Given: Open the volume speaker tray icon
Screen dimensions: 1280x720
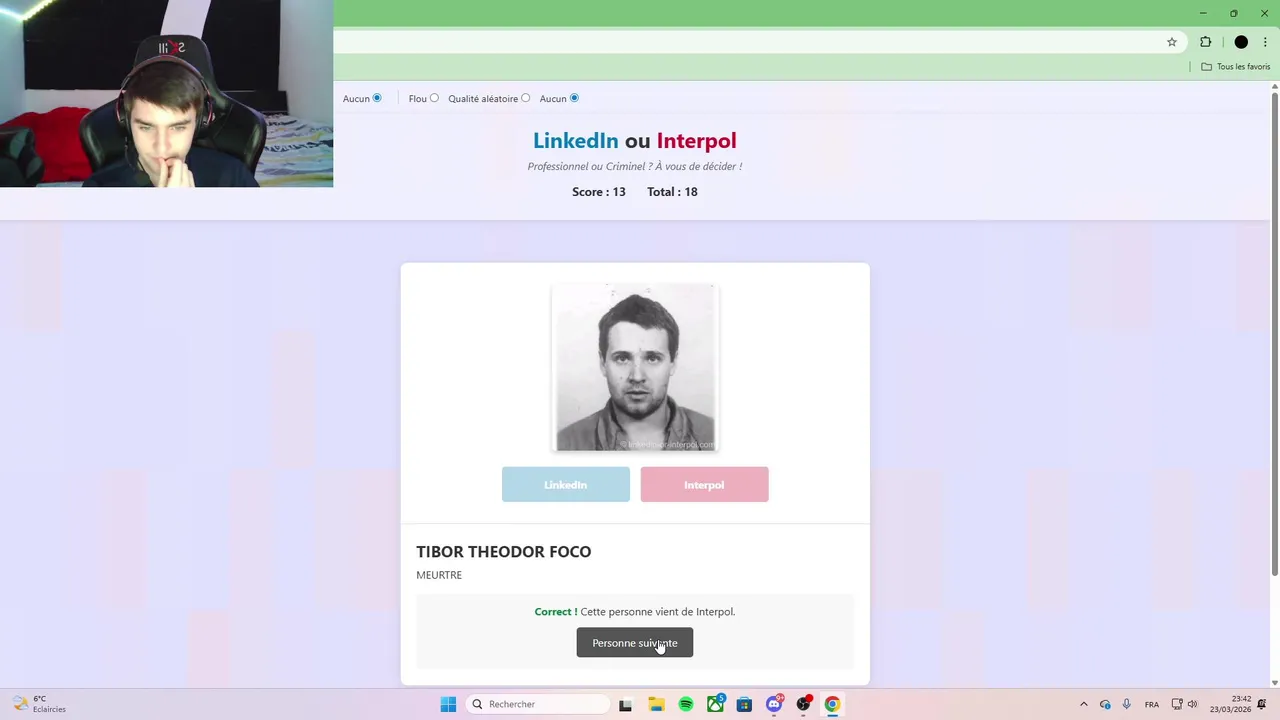Looking at the screenshot, I should tap(1192, 704).
